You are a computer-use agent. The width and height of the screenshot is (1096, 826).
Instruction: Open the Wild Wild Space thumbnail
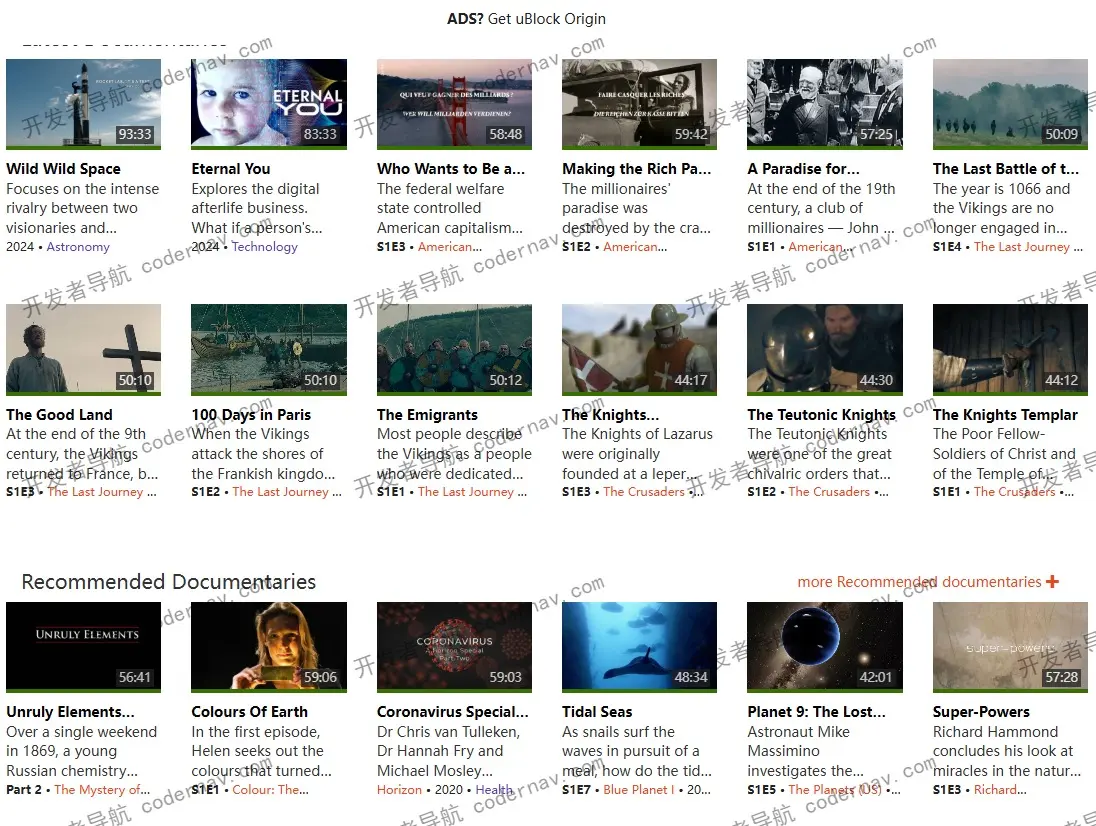click(x=83, y=103)
